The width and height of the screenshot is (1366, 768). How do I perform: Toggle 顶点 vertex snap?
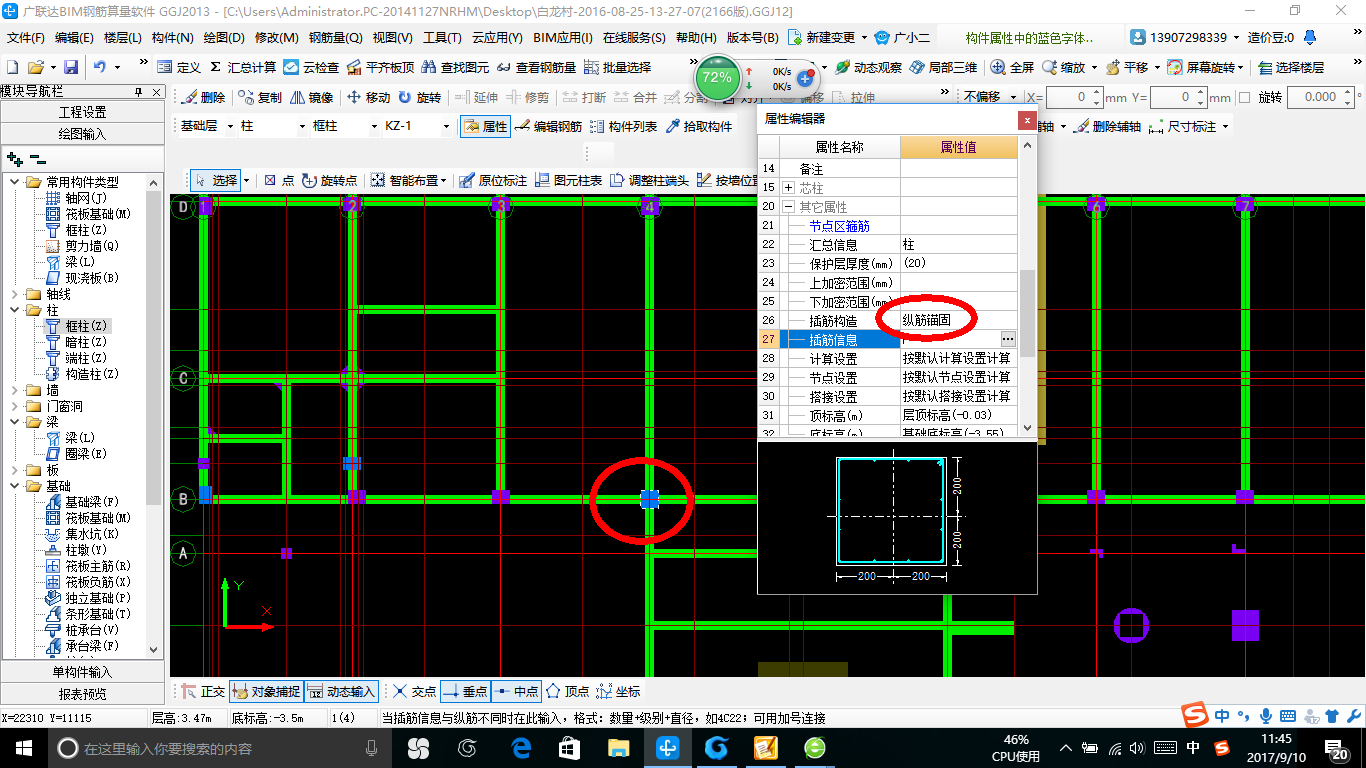point(567,691)
